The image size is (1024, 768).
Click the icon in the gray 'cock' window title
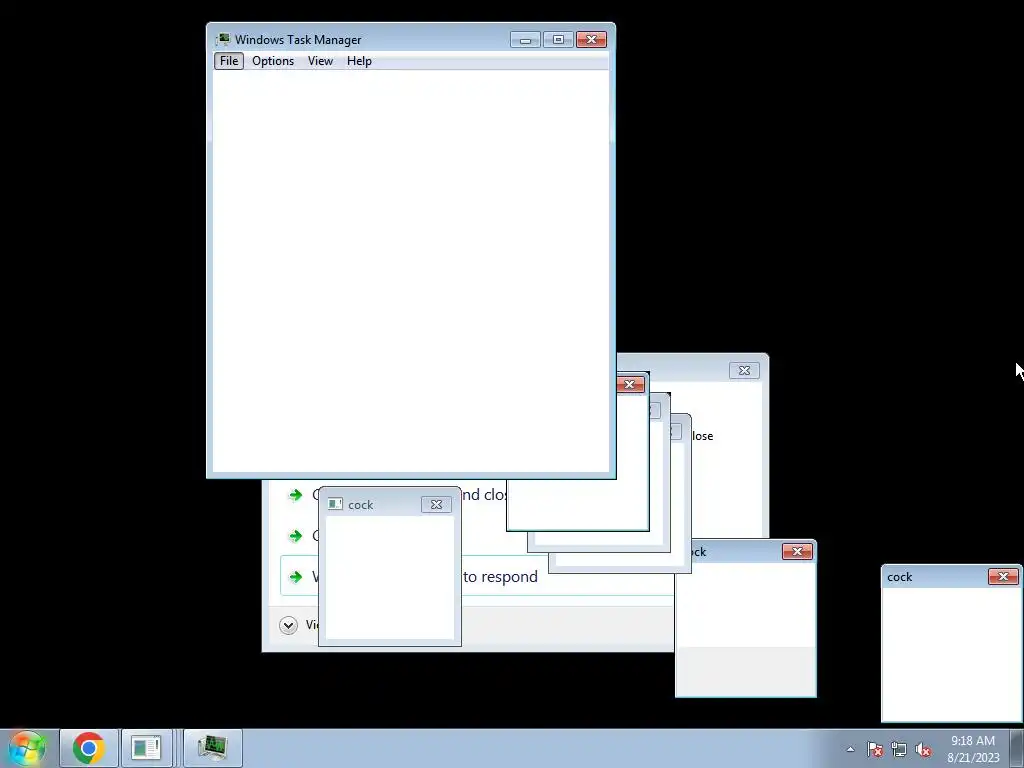pos(335,504)
